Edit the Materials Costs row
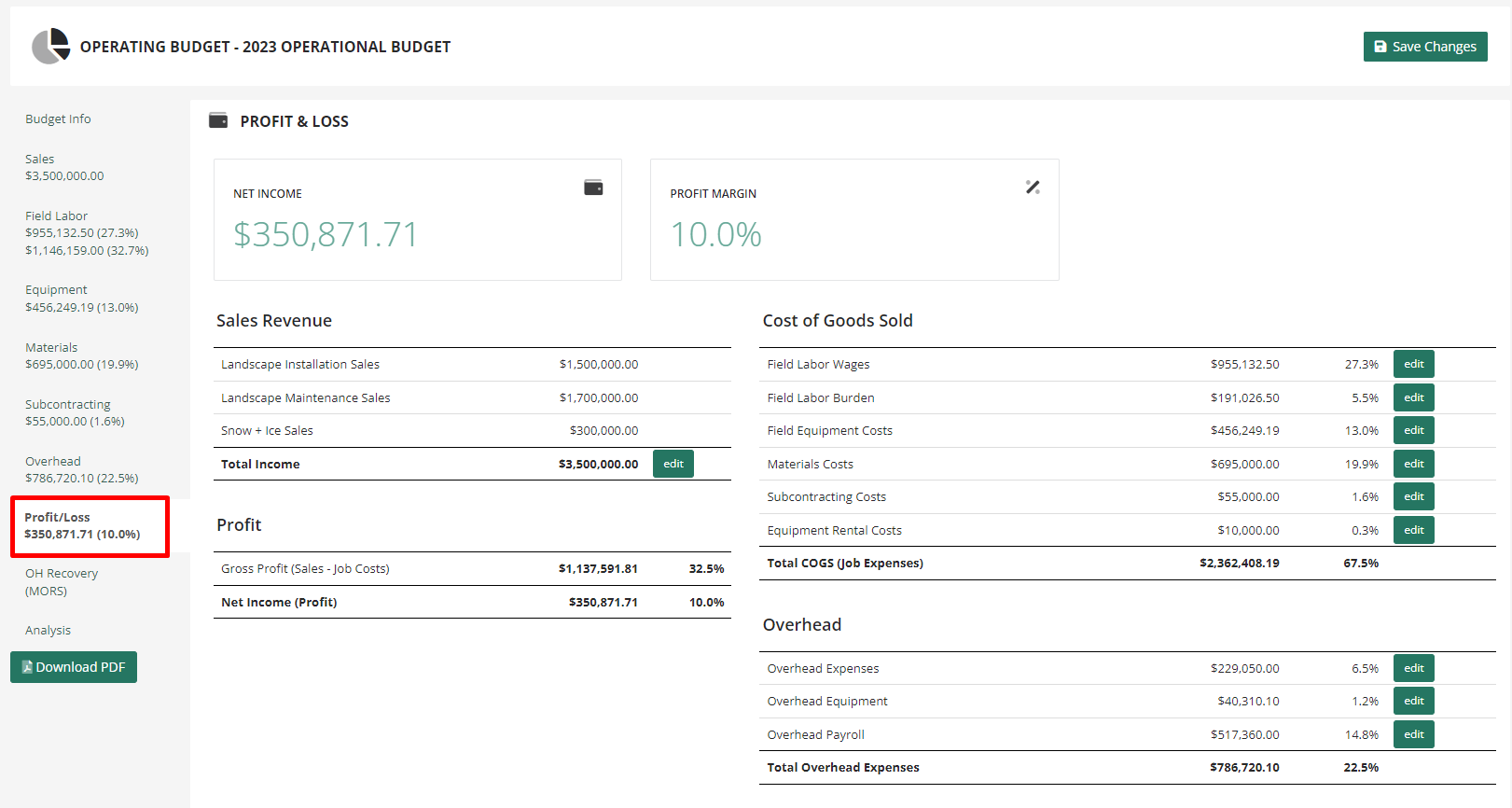 point(1414,464)
